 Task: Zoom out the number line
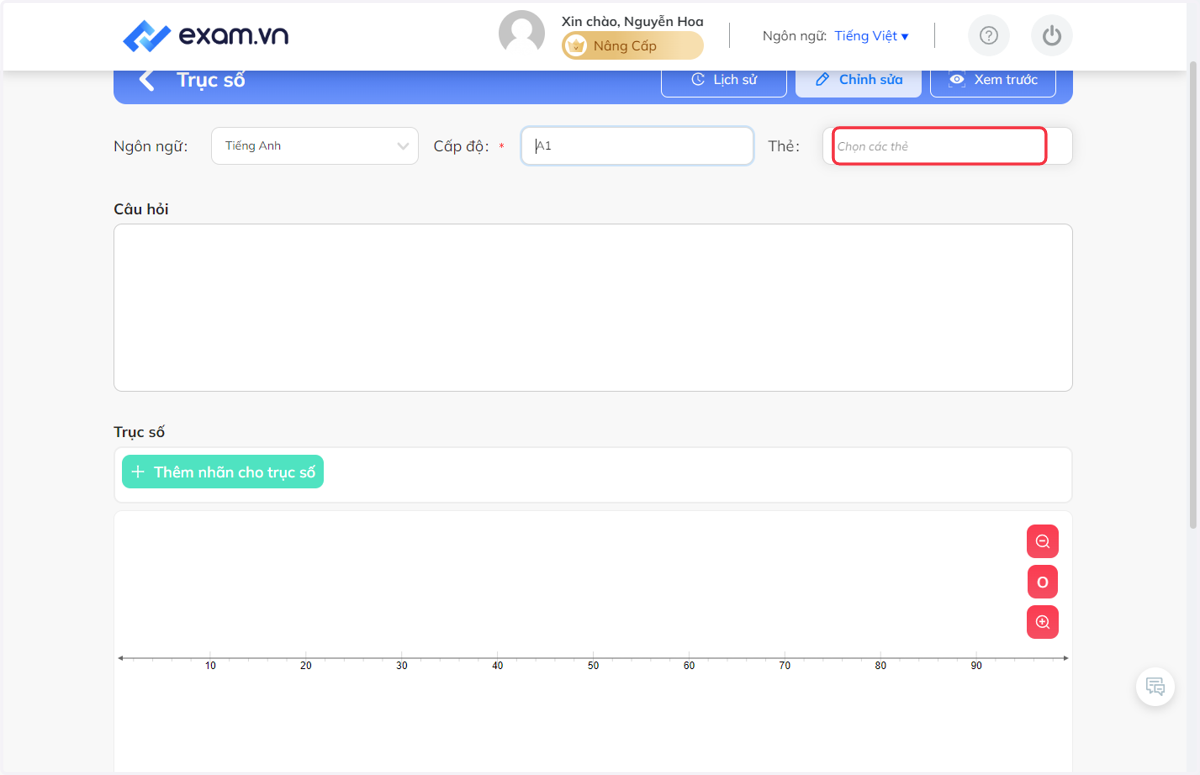[1042, 541]
